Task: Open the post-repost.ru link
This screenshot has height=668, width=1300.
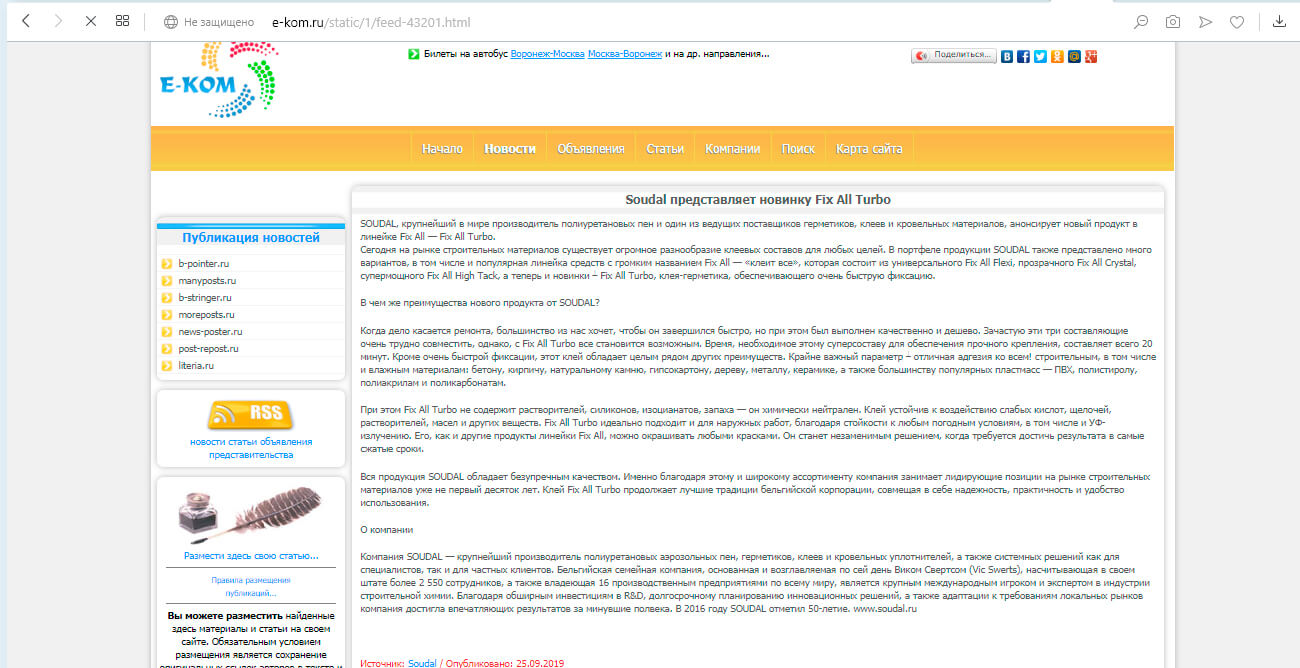Action: (209, 349)
